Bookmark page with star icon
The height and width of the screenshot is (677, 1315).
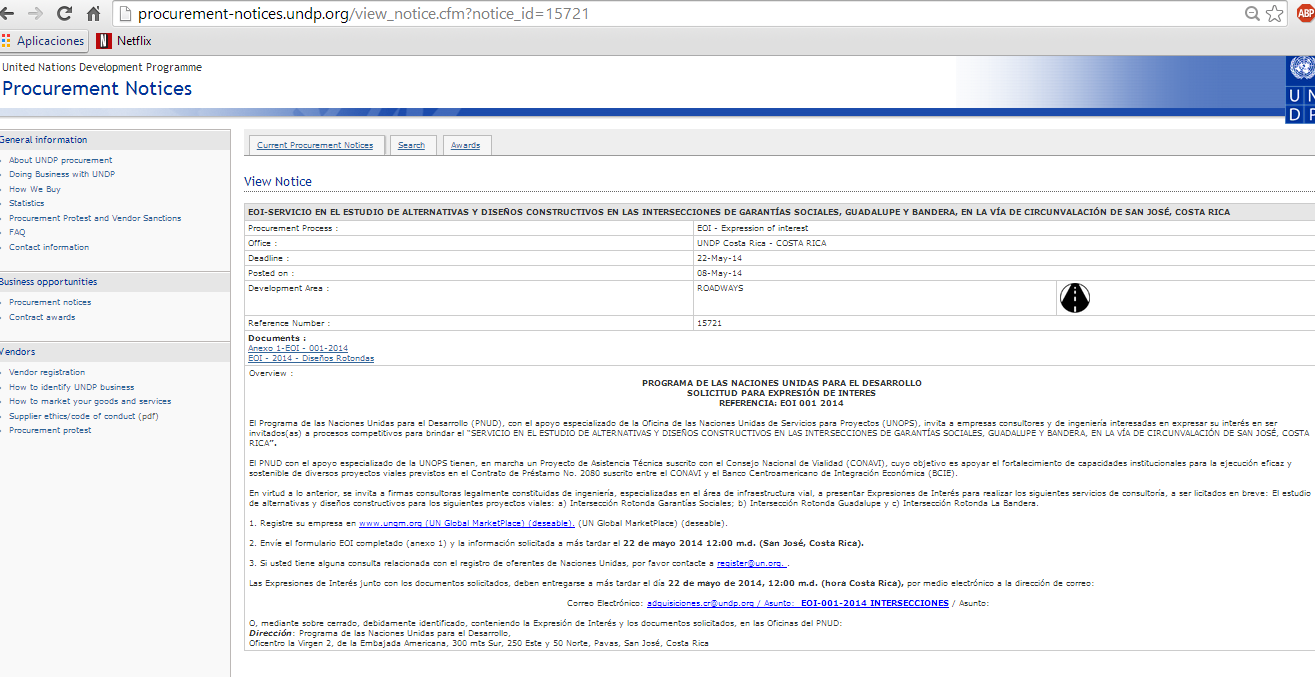click(1274, 14)
